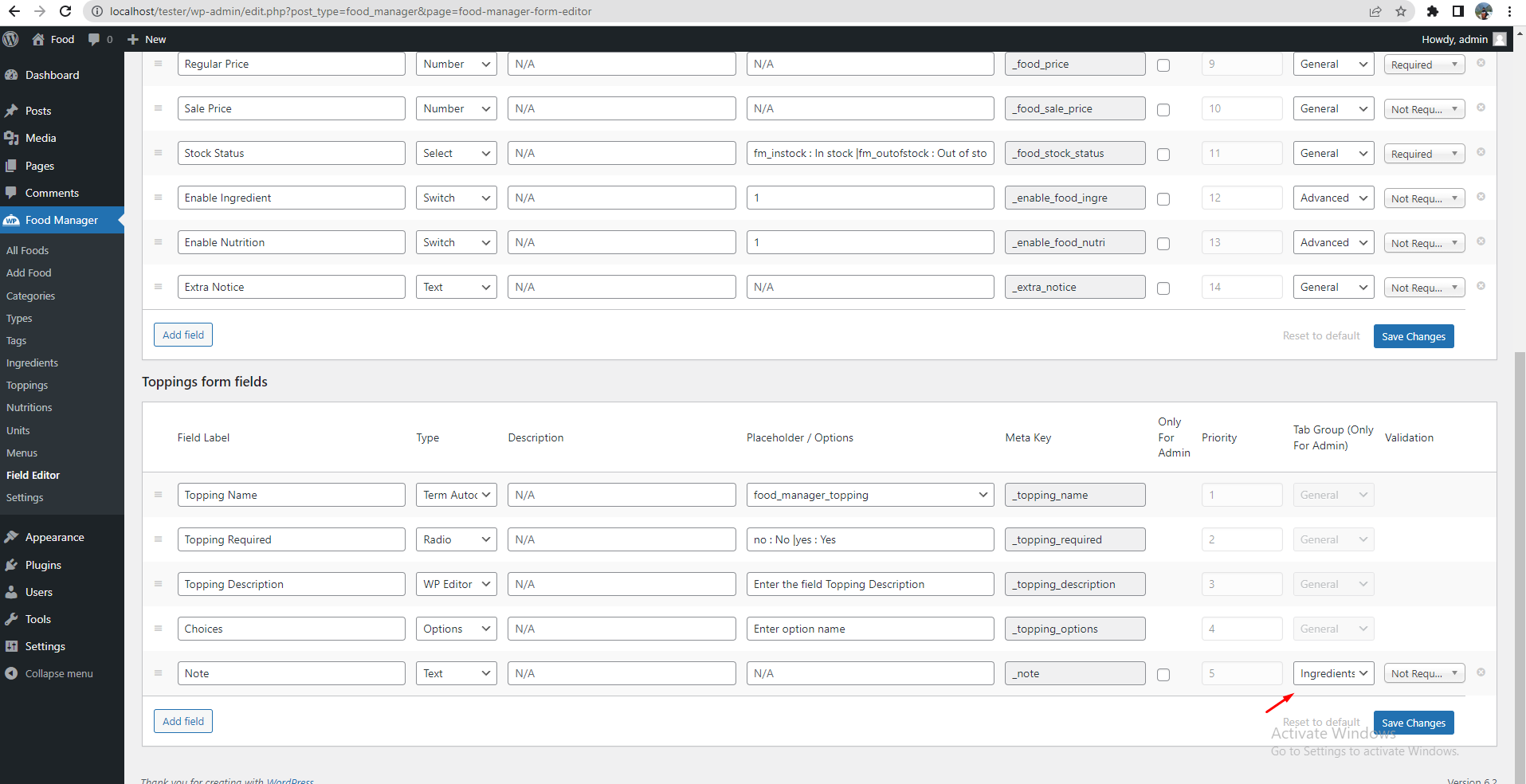The width and height of the screenshot is (1526, 784).
Task: Click the Topping Description field label input
Action: tap(291, 584)
